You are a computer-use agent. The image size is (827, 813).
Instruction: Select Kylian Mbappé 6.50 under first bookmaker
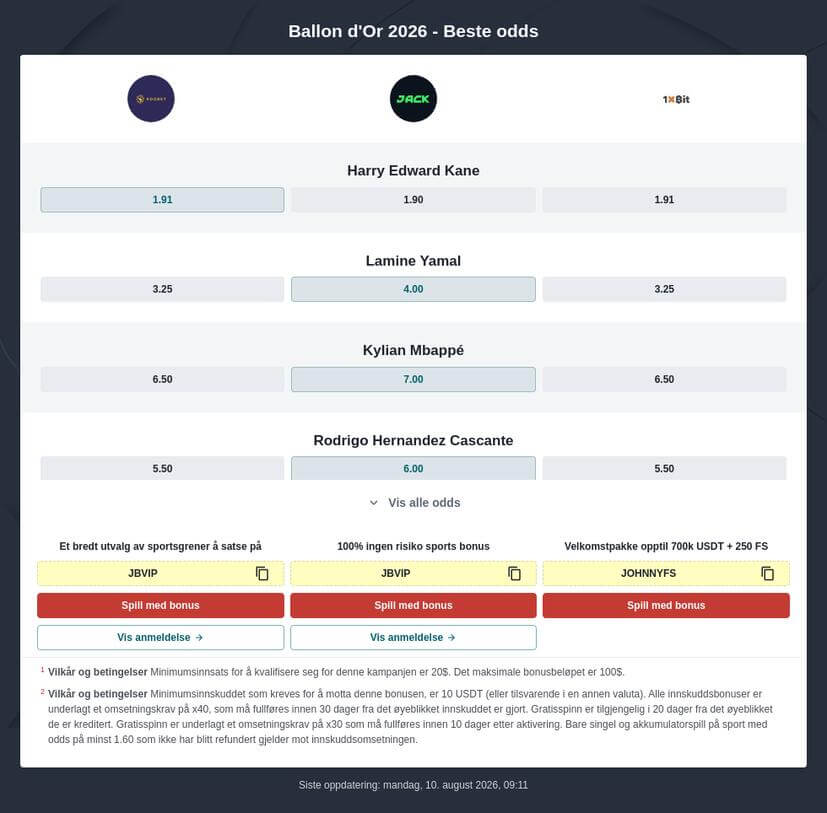[x=162, y=379]
